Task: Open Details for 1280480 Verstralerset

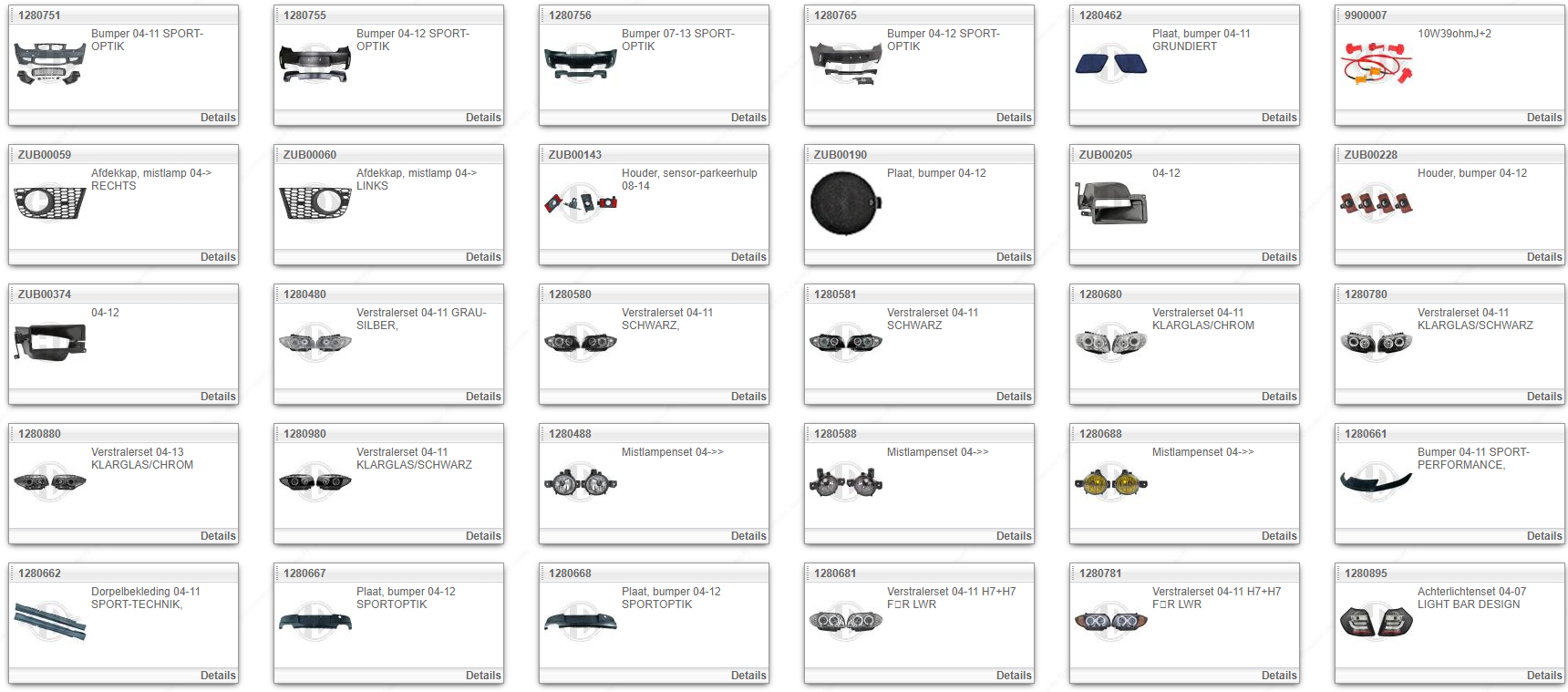Action: tap(483, 397)
